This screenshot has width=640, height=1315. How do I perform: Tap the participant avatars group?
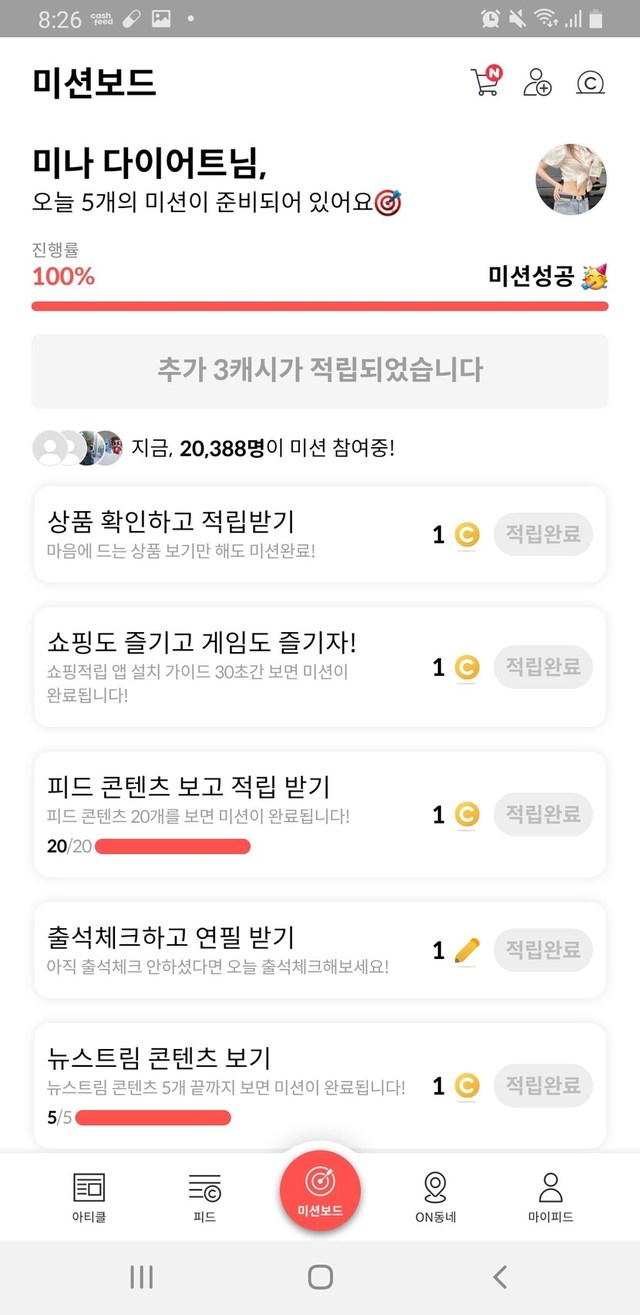77,448
